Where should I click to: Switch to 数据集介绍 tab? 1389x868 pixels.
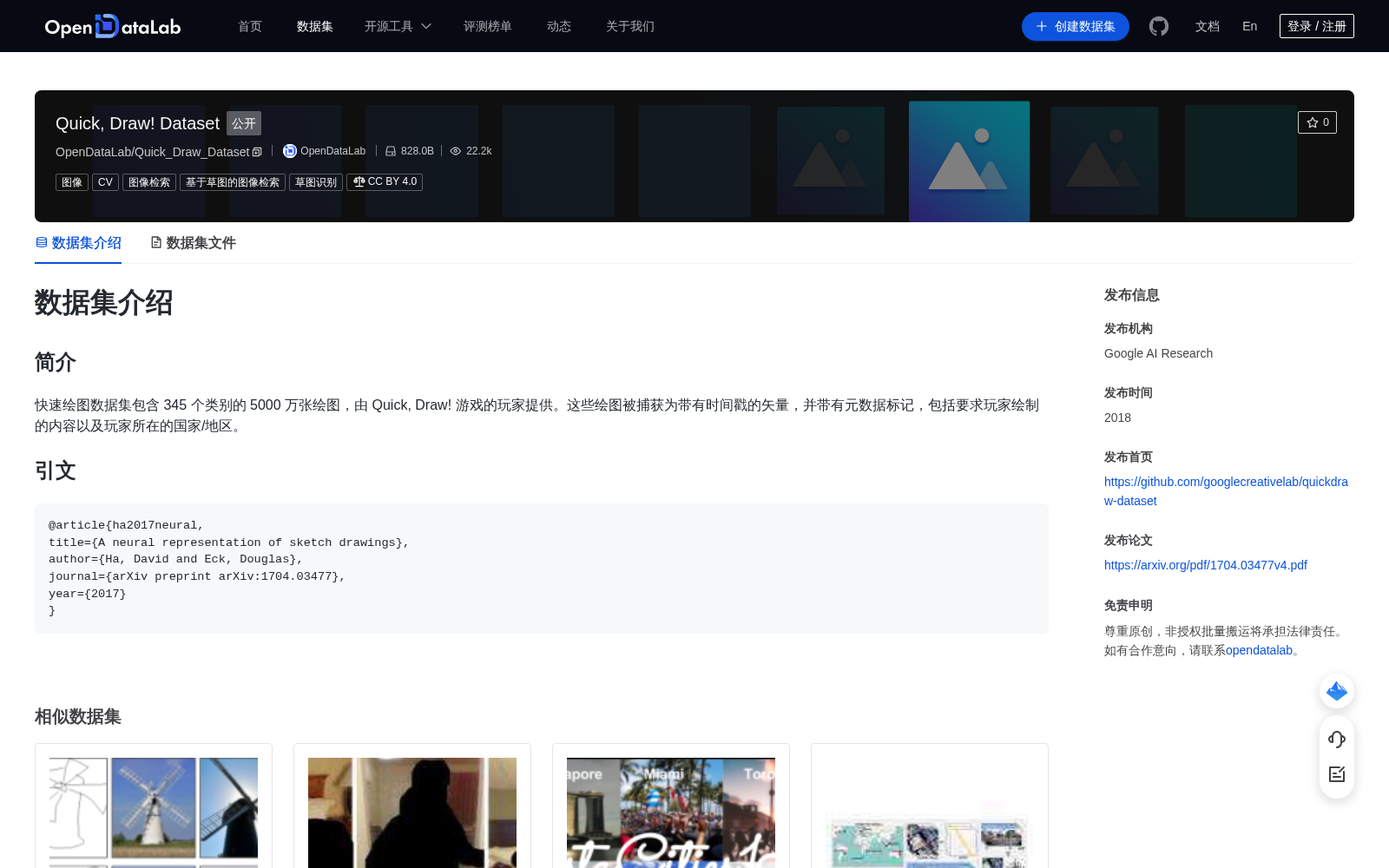78,243
